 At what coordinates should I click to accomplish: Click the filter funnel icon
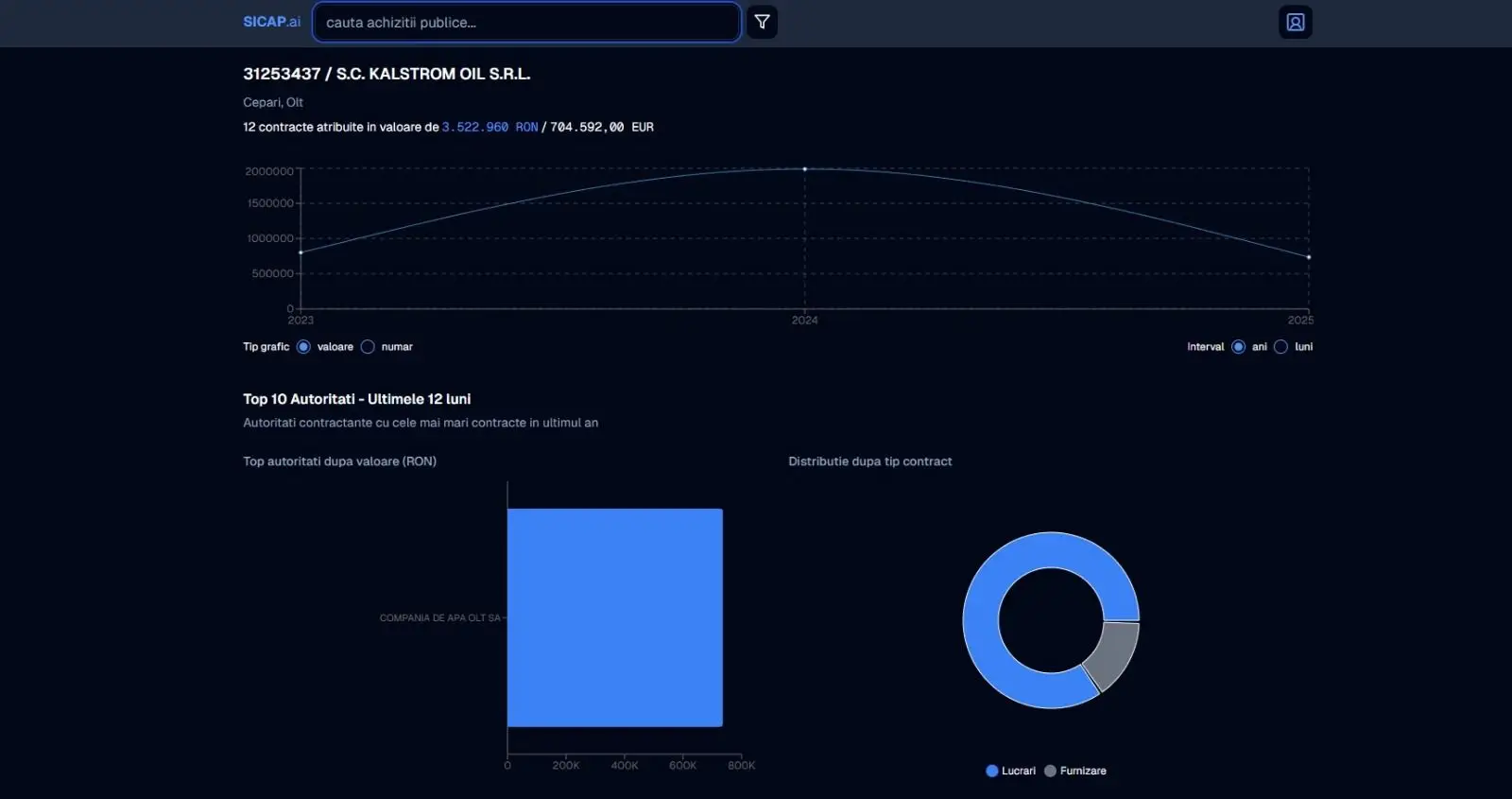coord(762,22)
